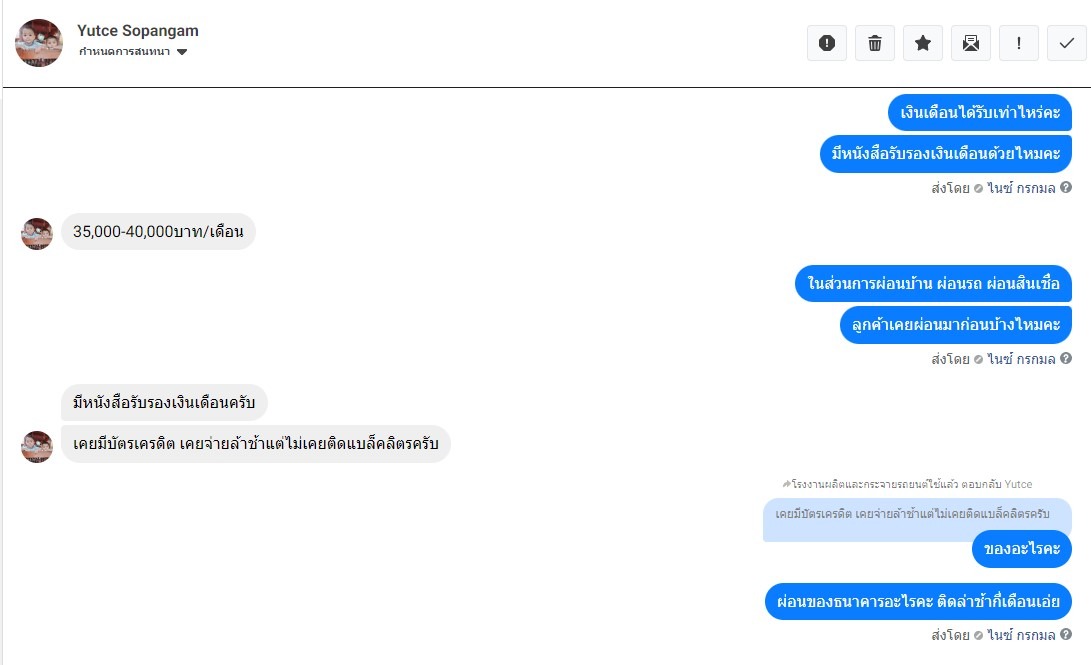Screen dimensions: 1091x665
Task: Click the quoted reply preview bubble
Action: 916,514
